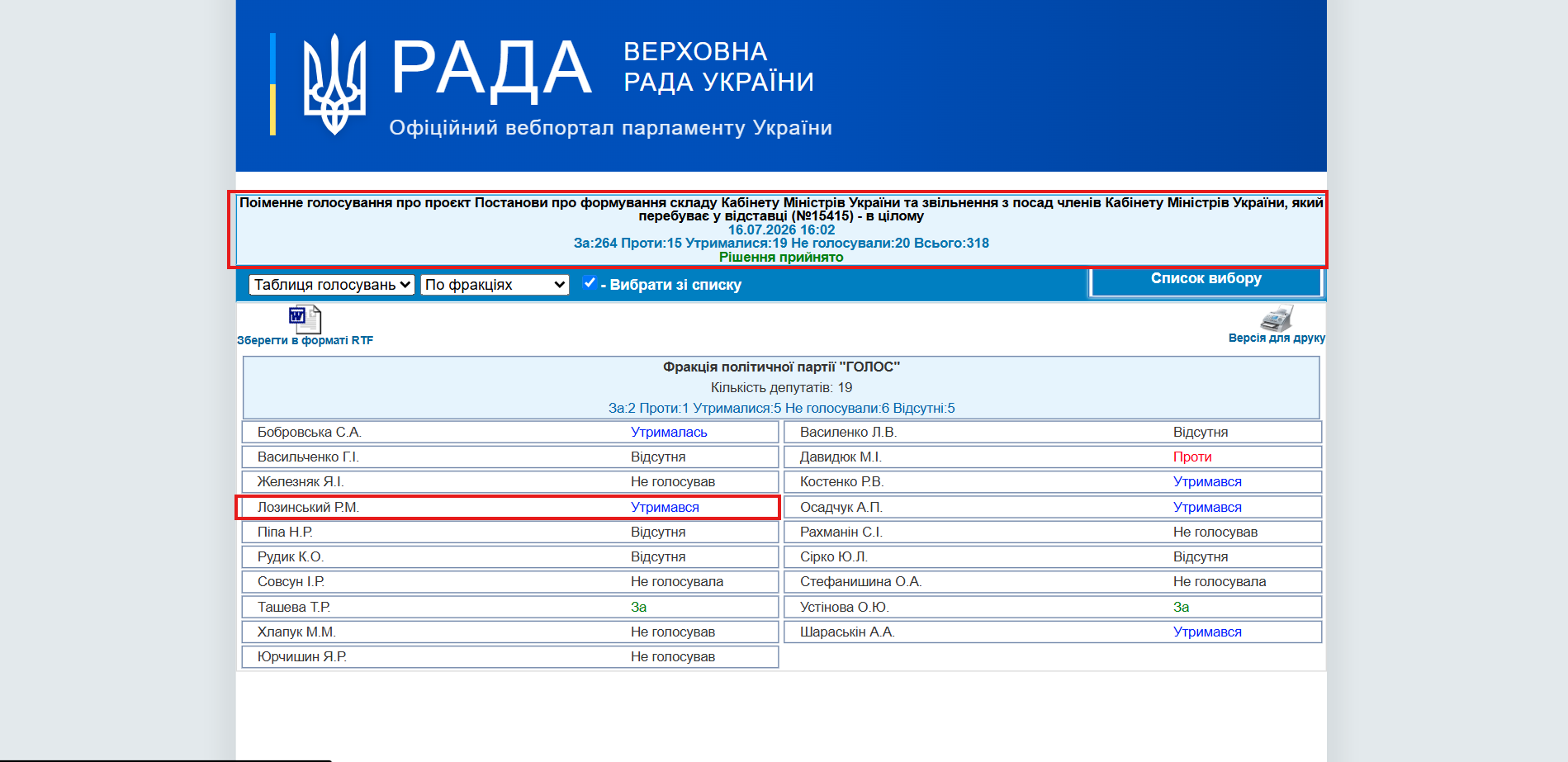The image size is (1568, 762).
Task: Click 'Утрималась' vote of Бобровська
Action: (x=669, y=433)
